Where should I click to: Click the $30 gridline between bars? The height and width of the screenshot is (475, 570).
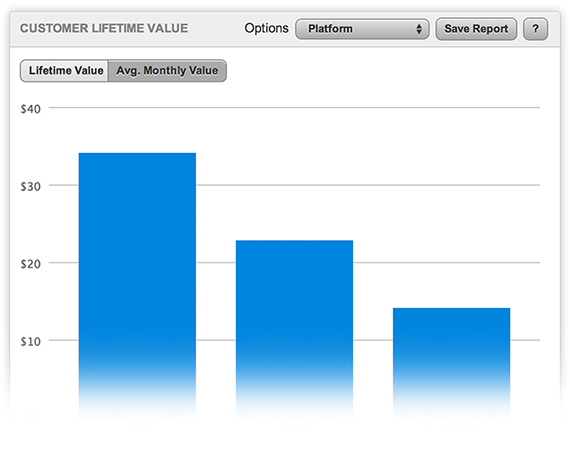pos(216,185)
